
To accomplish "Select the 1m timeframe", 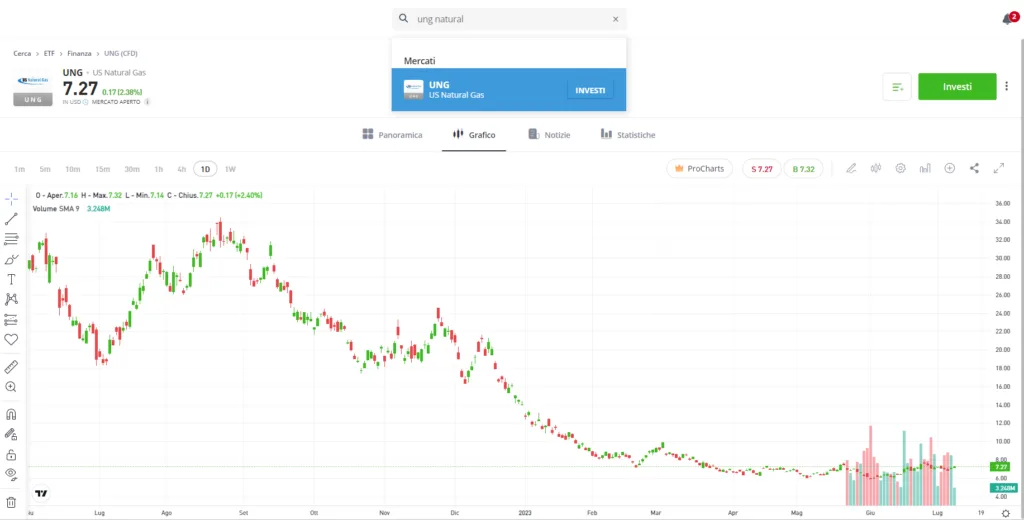I will 20,169.
